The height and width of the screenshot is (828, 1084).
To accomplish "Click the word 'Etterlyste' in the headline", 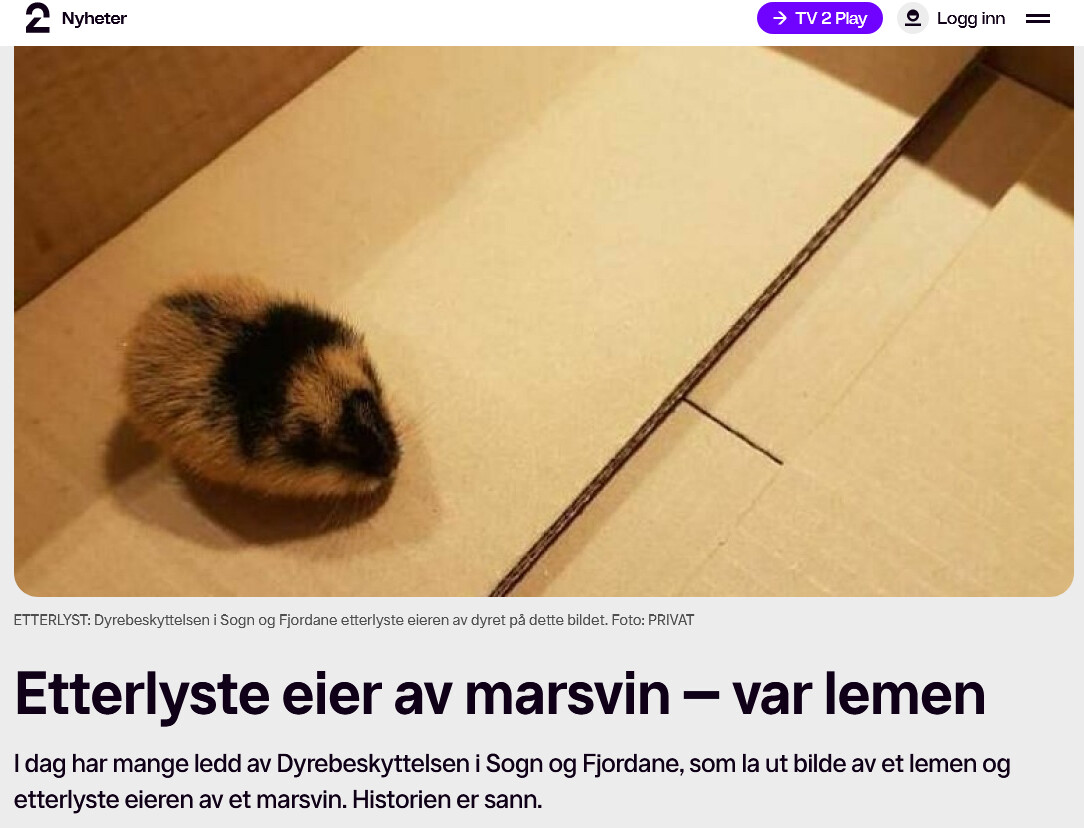I will click(142, 695).
